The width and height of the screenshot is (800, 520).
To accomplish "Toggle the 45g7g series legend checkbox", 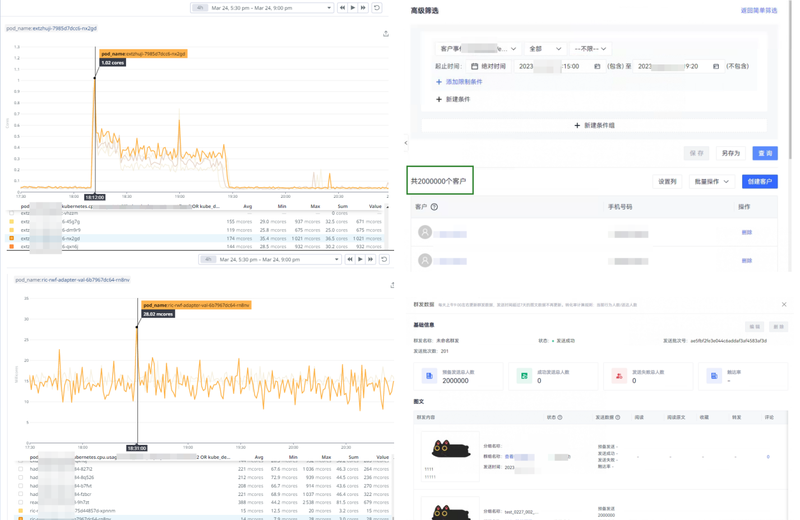I will tap(12, 222).
